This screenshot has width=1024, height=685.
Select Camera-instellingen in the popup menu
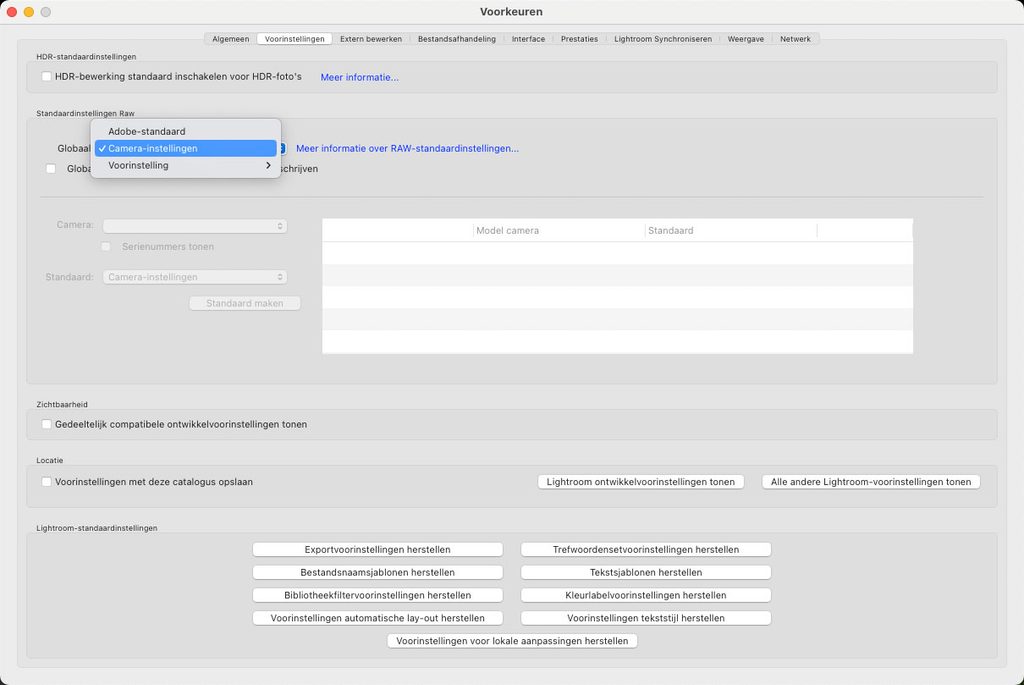[185, 148]
